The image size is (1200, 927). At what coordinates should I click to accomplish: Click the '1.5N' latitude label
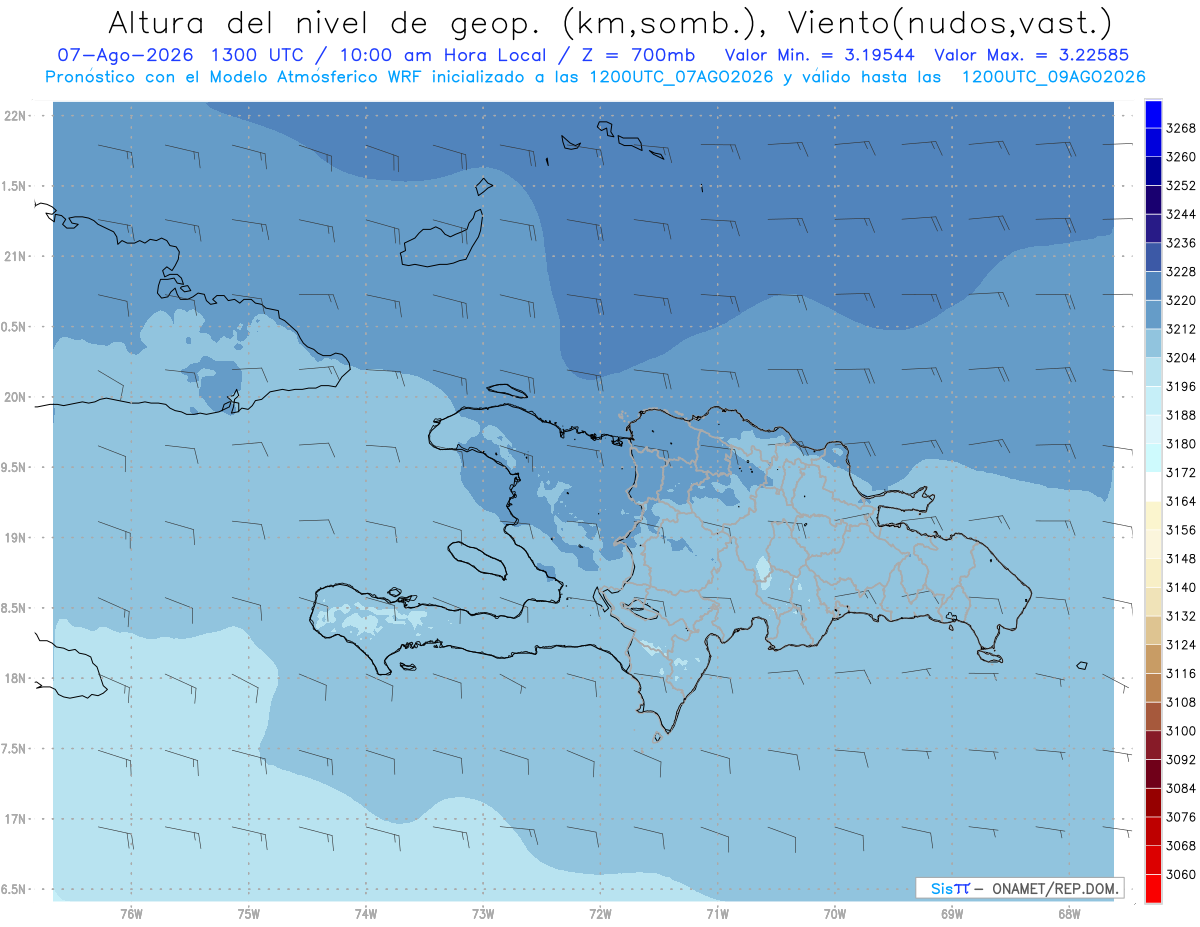[15, 186]
